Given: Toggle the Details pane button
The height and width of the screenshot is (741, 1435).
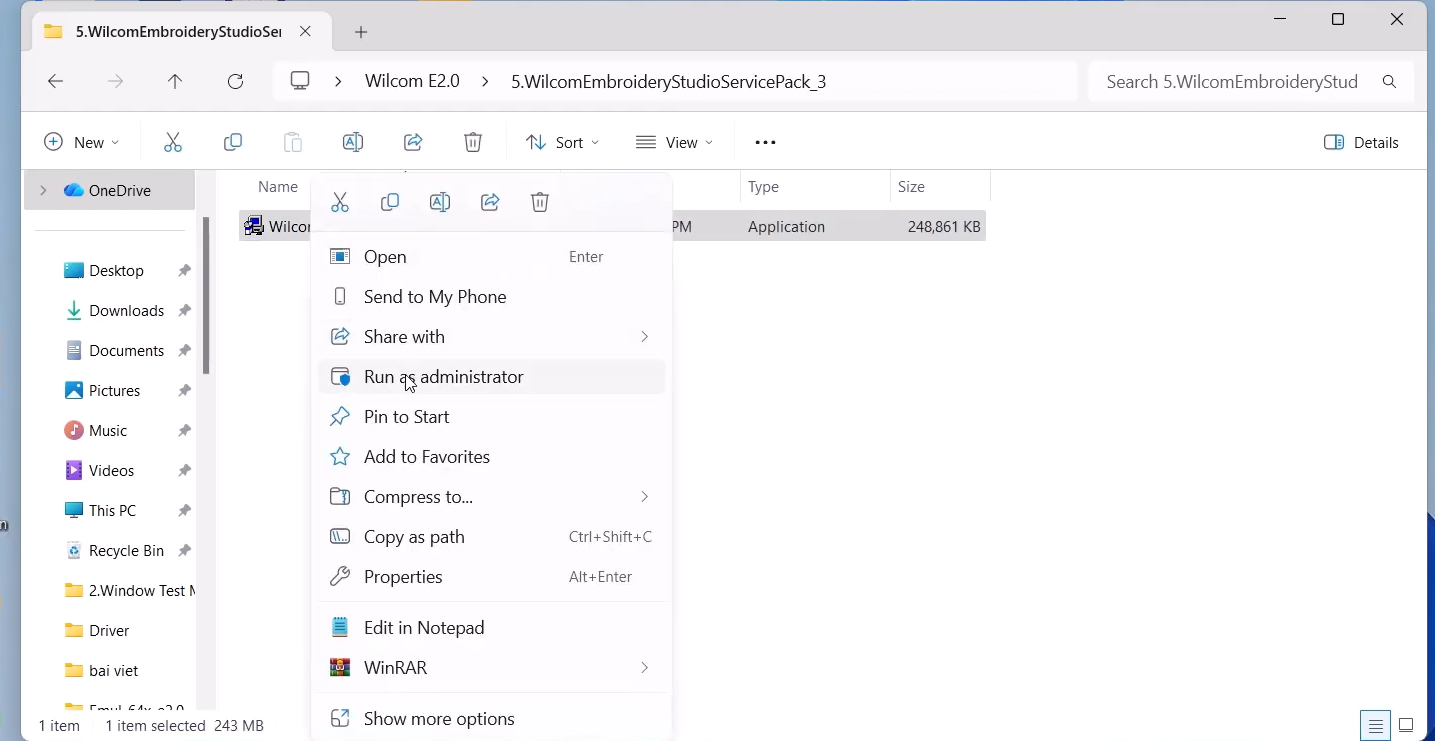Looking at the screenshot, I should 1361,143.
